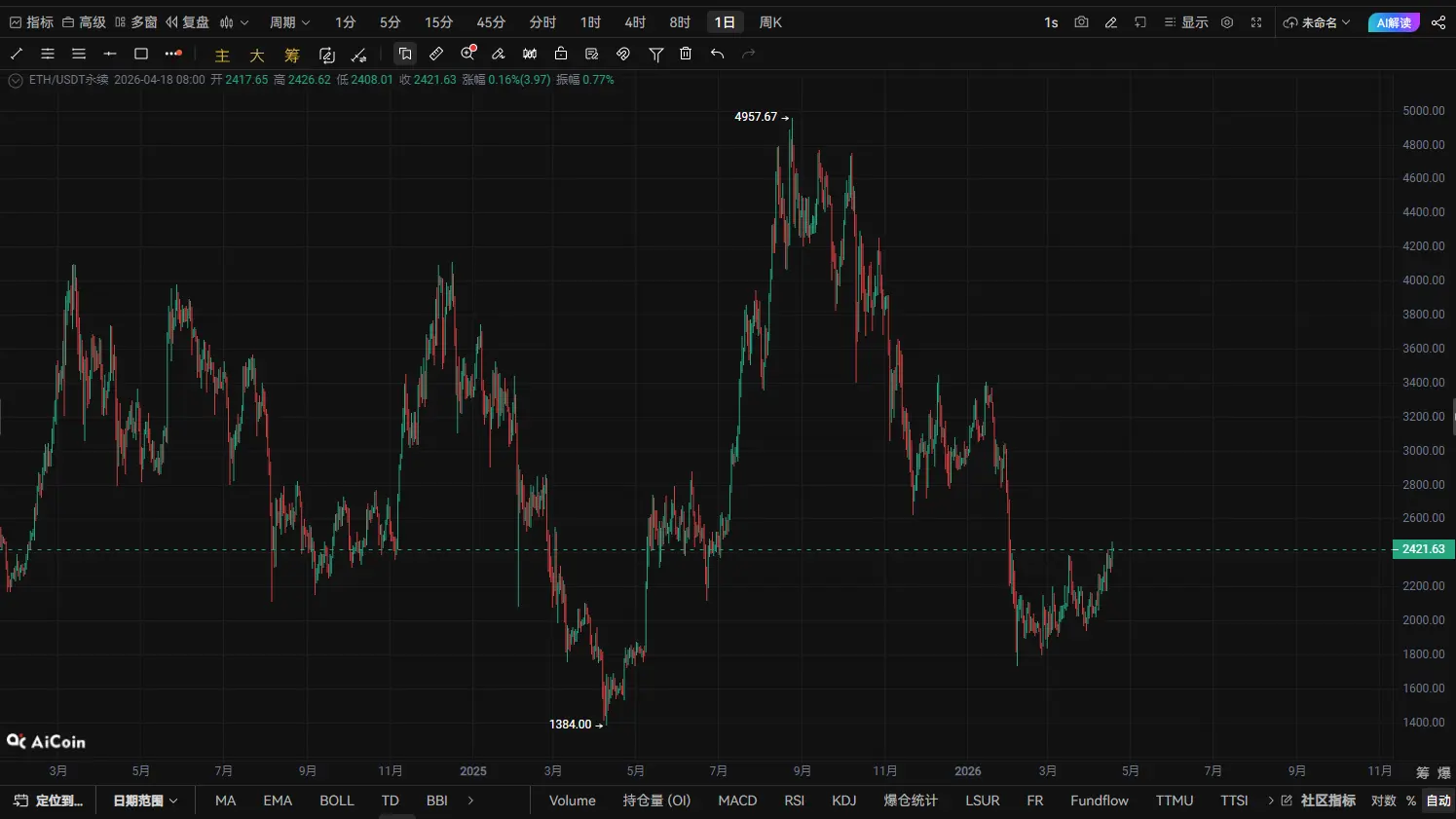The image size is (1456, 819).
Task: Start 复盘 replay mode
Action: pyautogui.click(x=187, y=22)
